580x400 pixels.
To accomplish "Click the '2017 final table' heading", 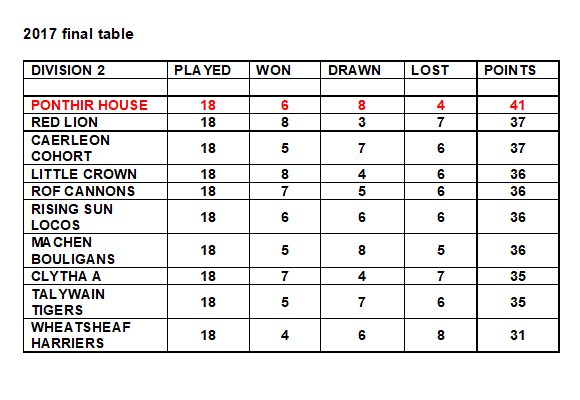I will point(78,34).
